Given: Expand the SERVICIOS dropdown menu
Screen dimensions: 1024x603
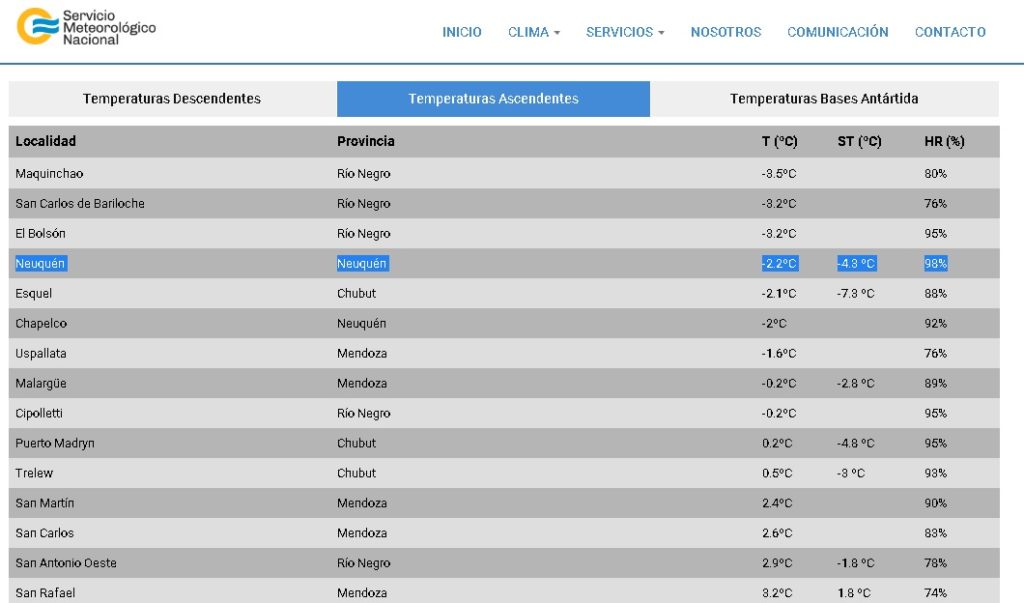Looking at the screenshot, I should coord(624,32).
